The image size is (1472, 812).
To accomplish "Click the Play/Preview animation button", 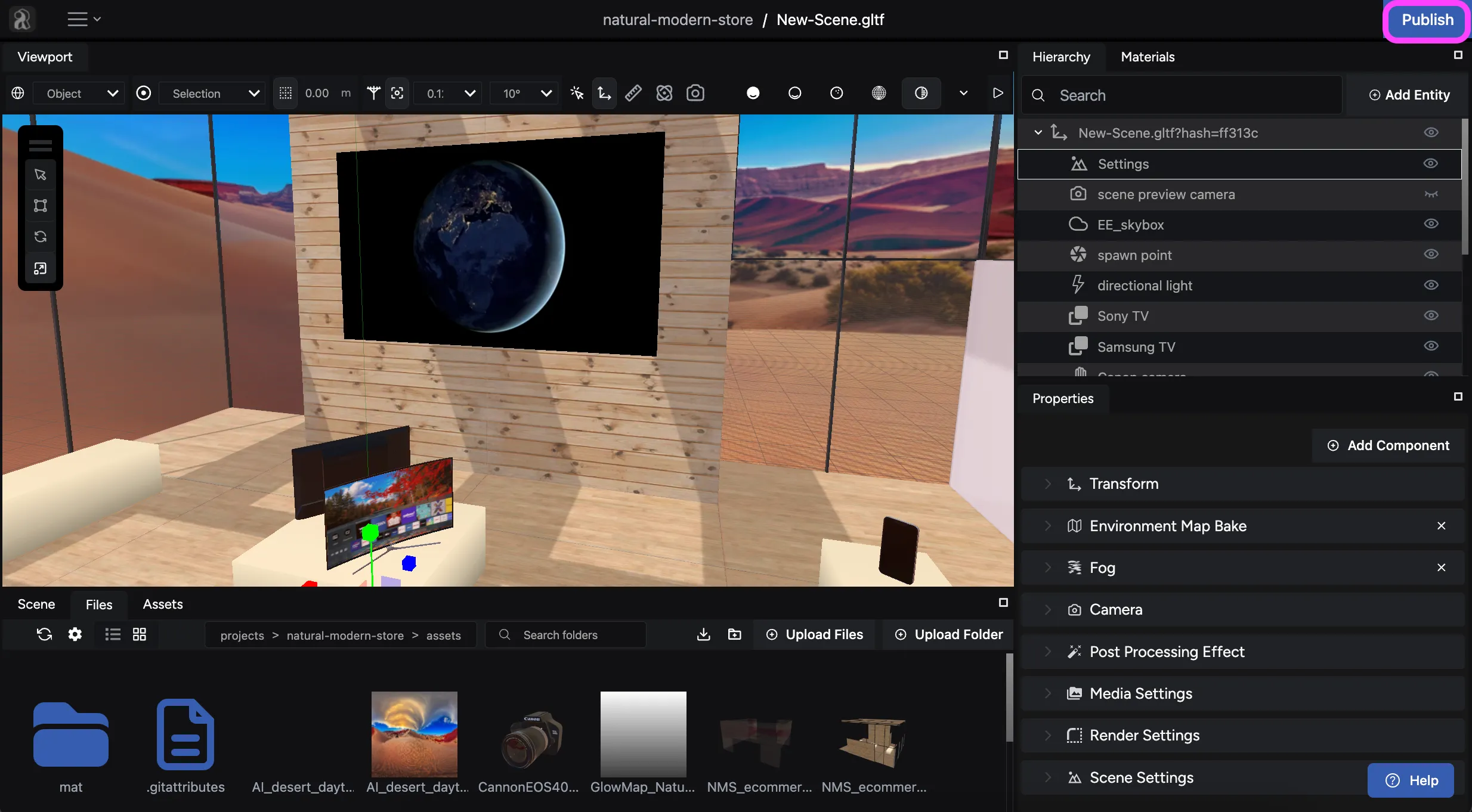I will (x=997, y=92).
